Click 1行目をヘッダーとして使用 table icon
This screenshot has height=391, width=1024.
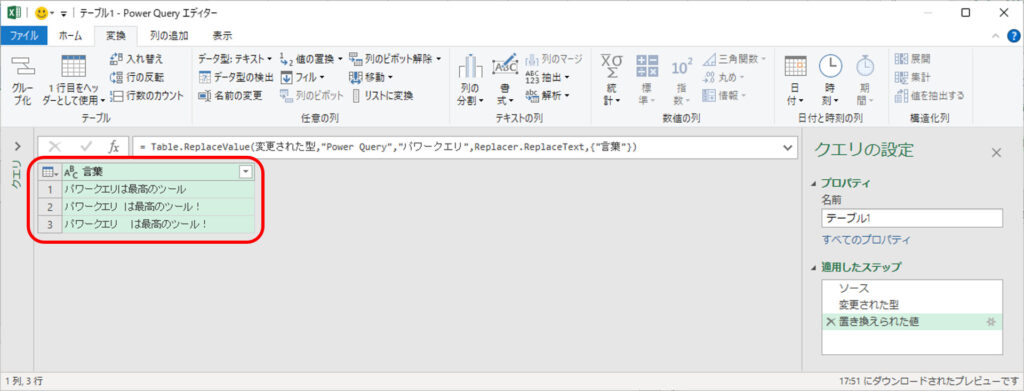pyautogui.click(x=73, y=67)
